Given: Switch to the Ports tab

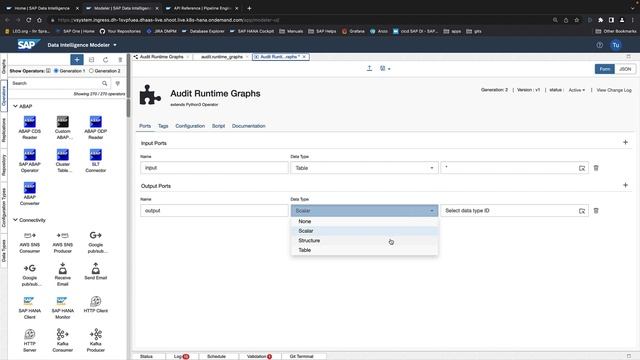Looking at the screenshot, I should tap(145, 126).
